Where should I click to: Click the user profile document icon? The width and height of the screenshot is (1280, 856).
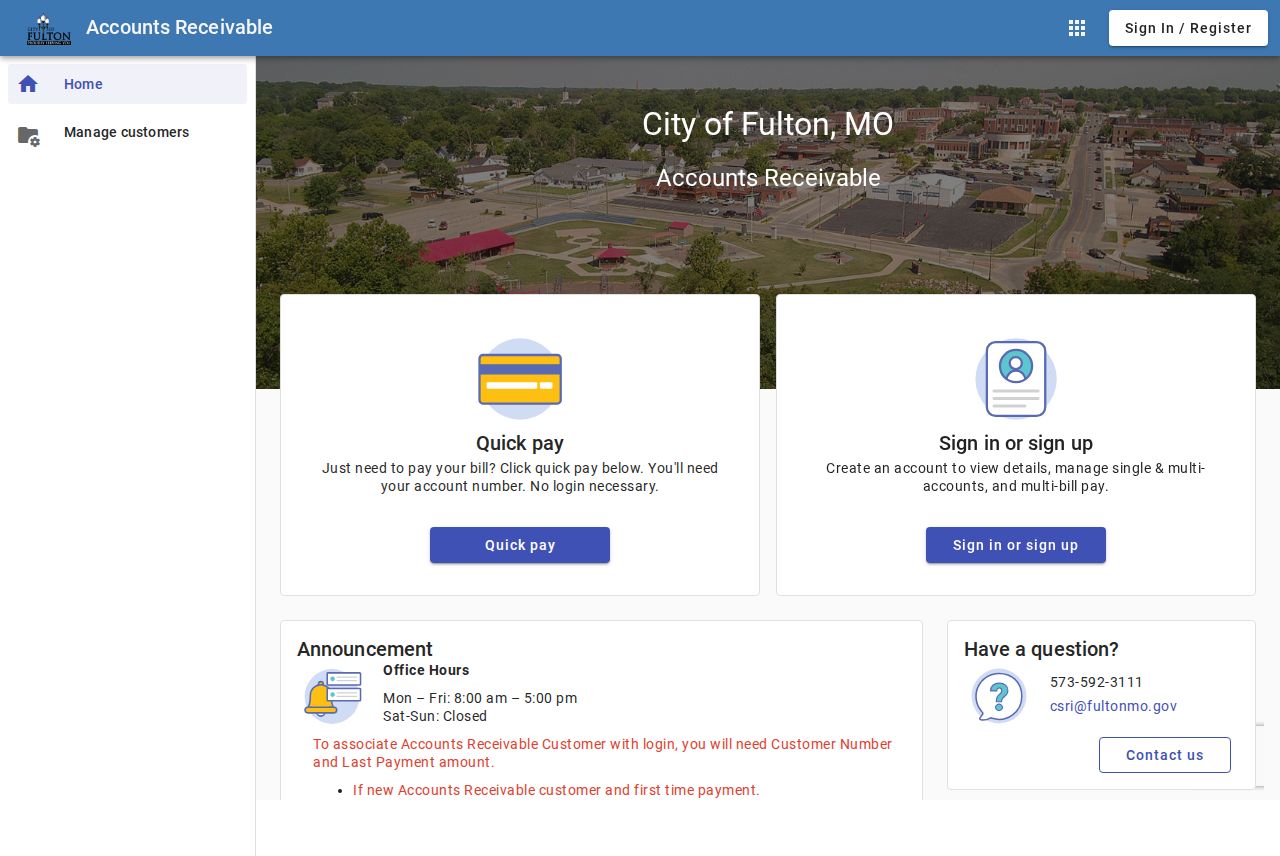tap(1016, 379)
